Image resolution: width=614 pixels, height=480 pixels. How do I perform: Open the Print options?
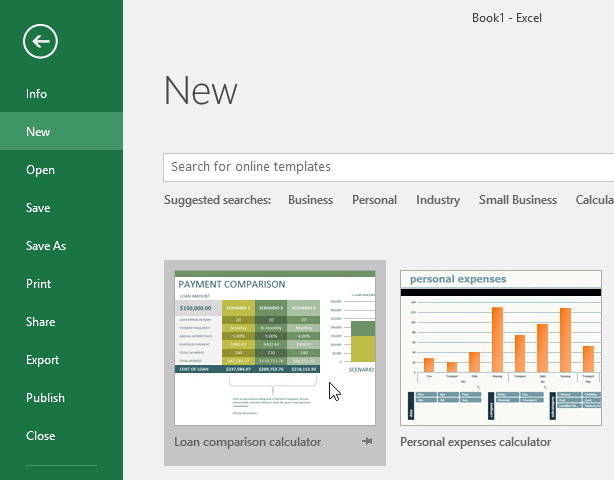pos(39,284)
